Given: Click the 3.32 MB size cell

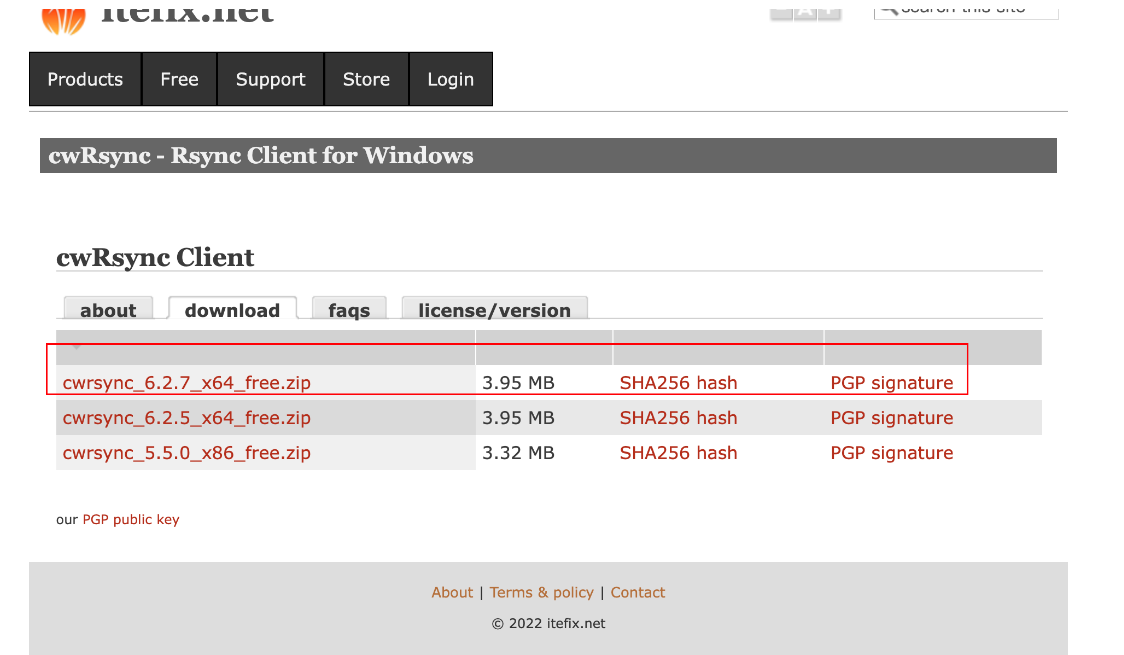Looking at the screenshot, I should [x=518, y=453].
